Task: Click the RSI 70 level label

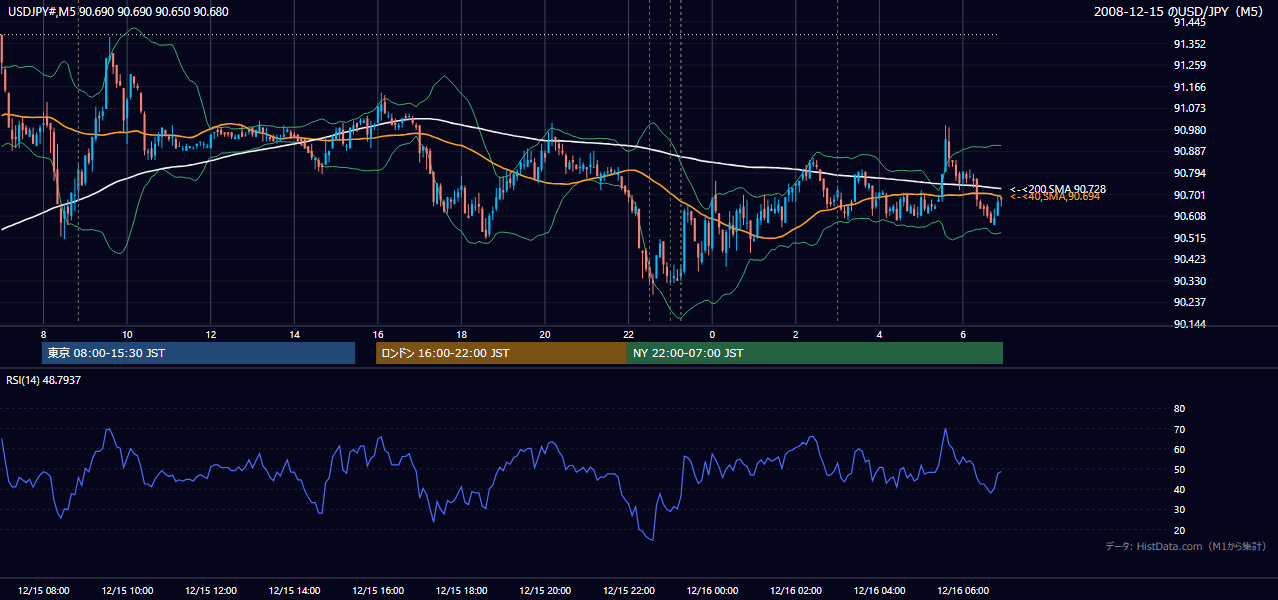Action: [1179, 430]
